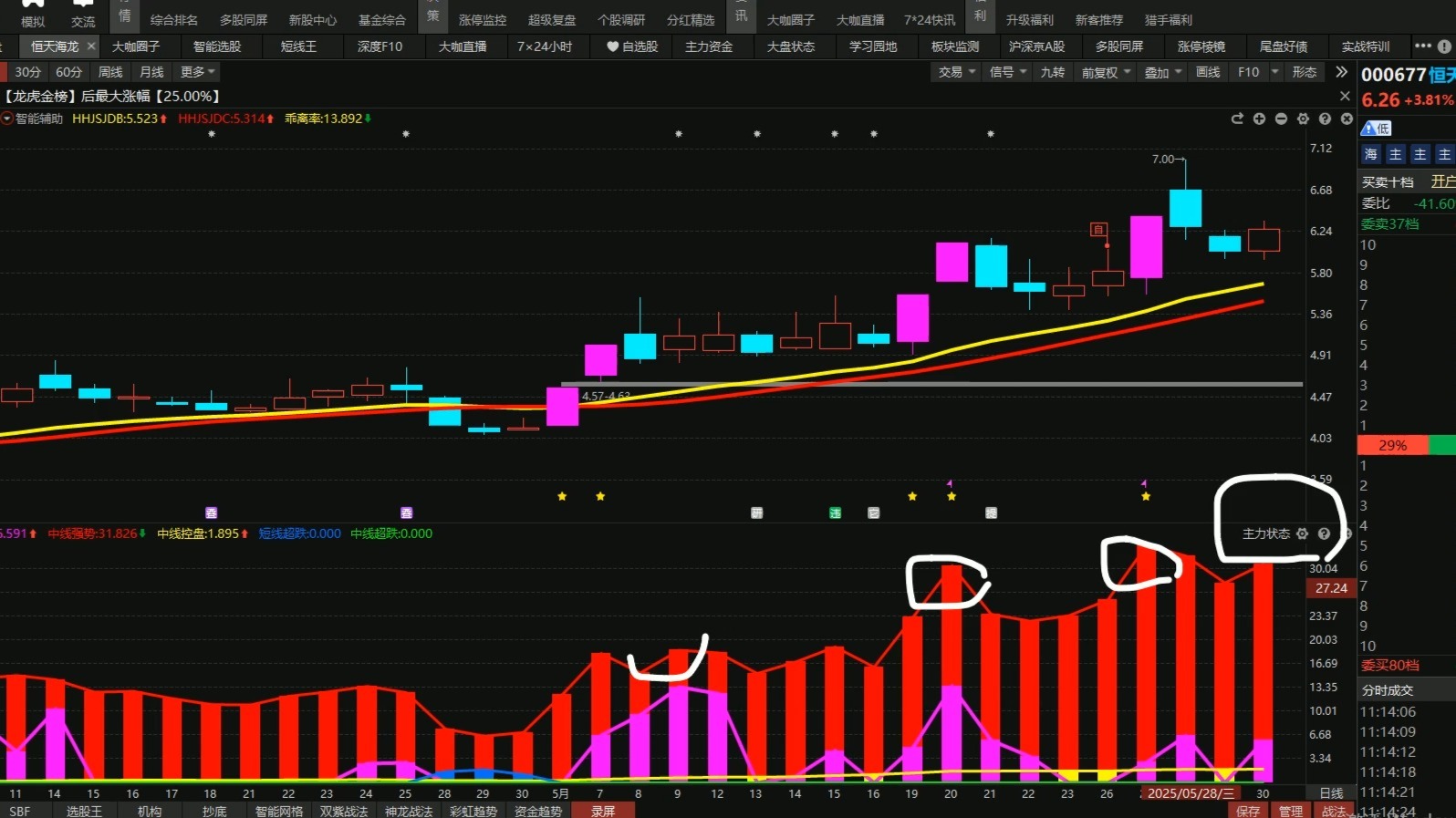Image resolution: width=1456 pixels, height=818 pixels.
Task: Click the 录屏 record button
Action: (x=603, y=811)
